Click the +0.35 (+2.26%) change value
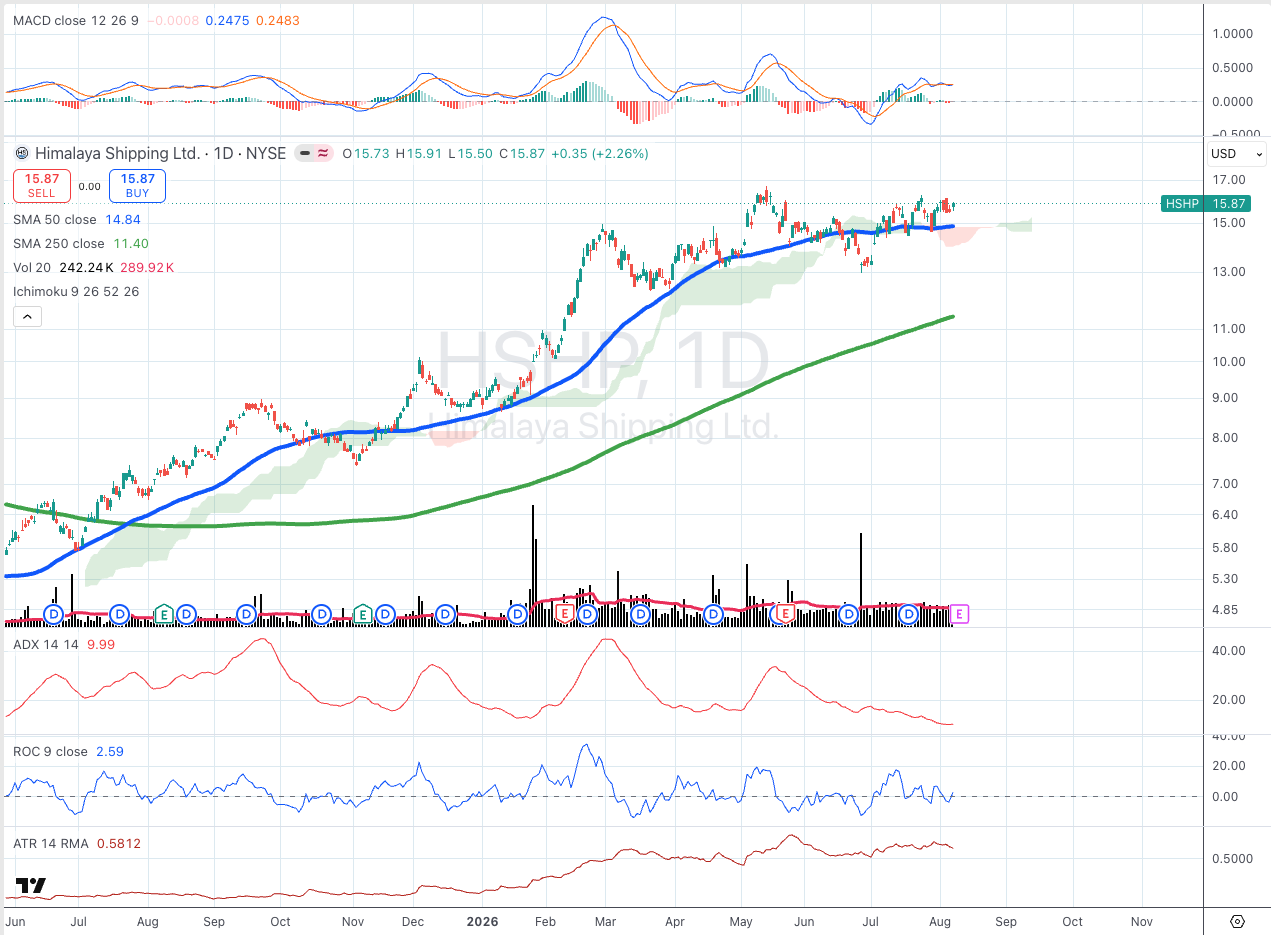This screenshot has height=935, width=1271. (x=598, y=154)
